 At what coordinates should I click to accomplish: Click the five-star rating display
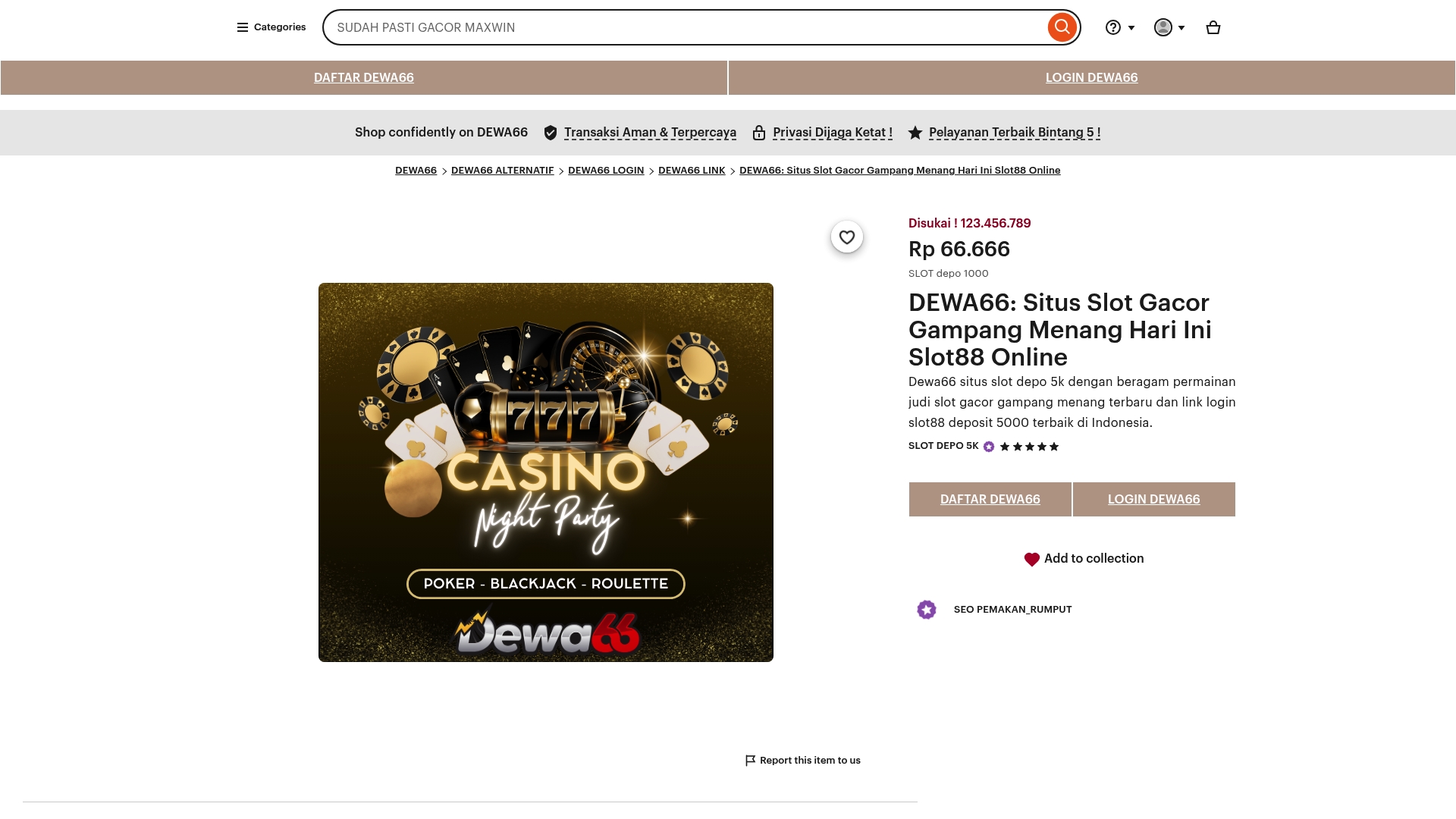(x=1029, y=447)
